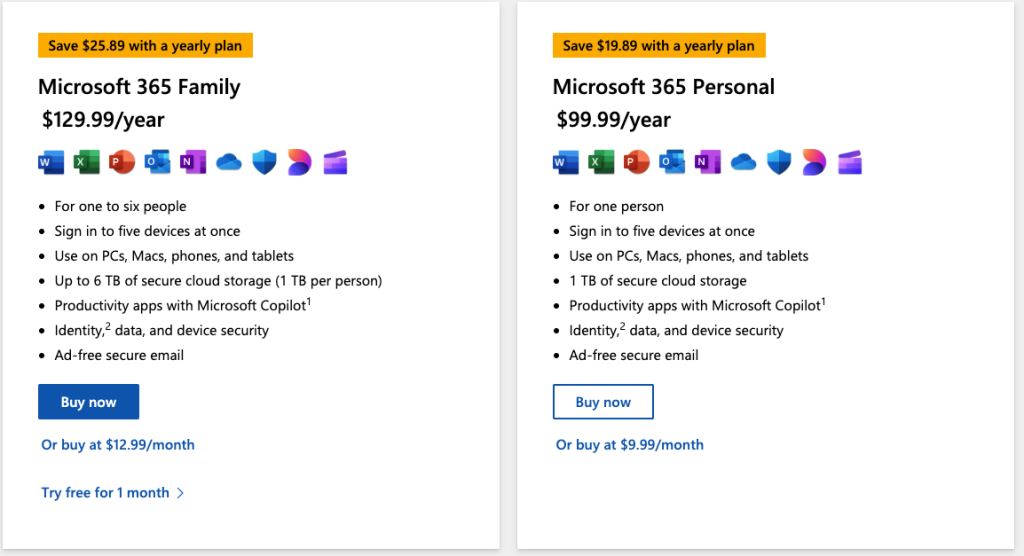Viewport: 1024px width, 556px height.
Task: Click the Word icon under Microsoft 365 Family
Action: tap(51, 162)
